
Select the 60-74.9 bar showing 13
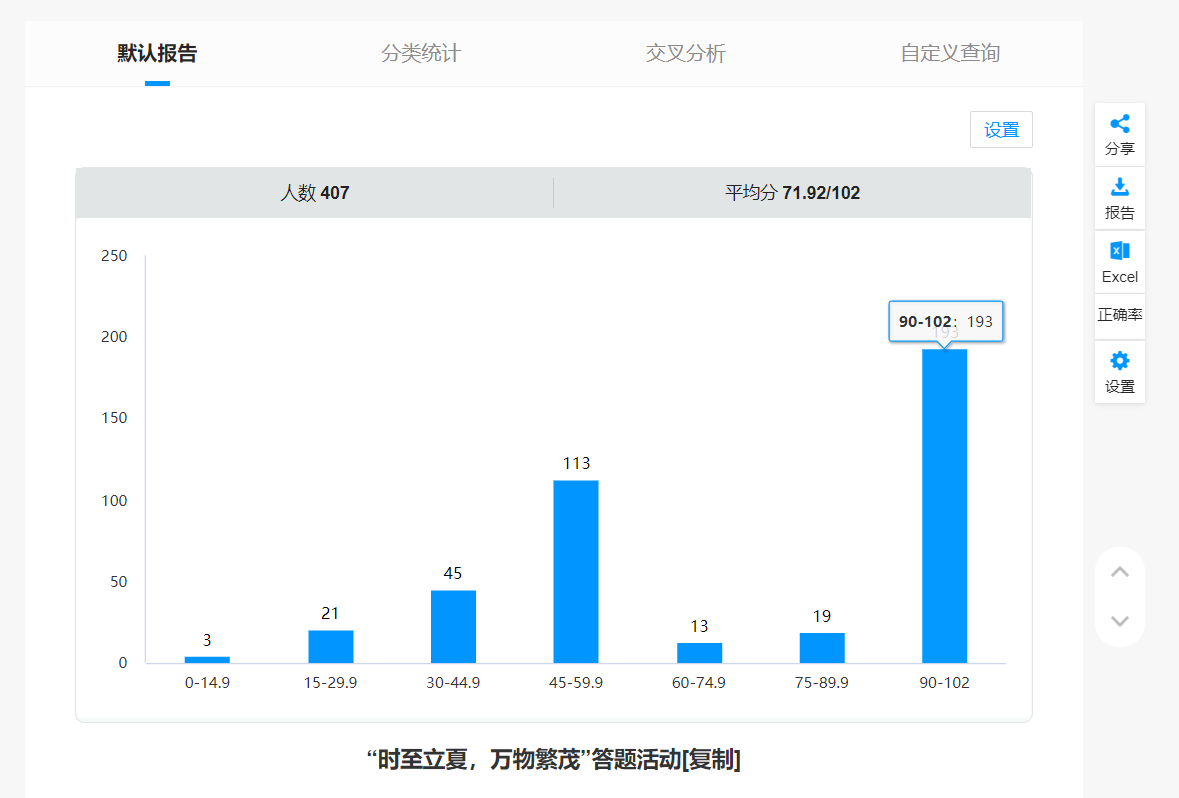(699, 653)
